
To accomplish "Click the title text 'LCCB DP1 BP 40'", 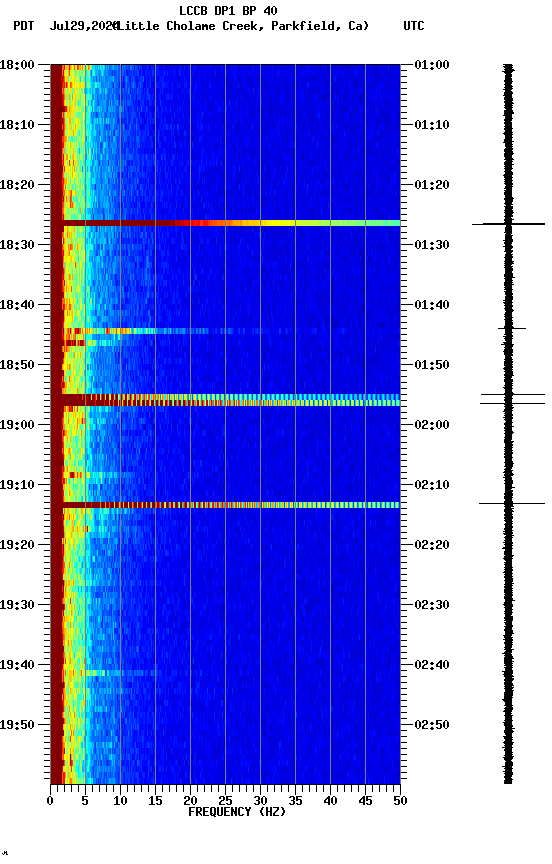I will point(228,10).
